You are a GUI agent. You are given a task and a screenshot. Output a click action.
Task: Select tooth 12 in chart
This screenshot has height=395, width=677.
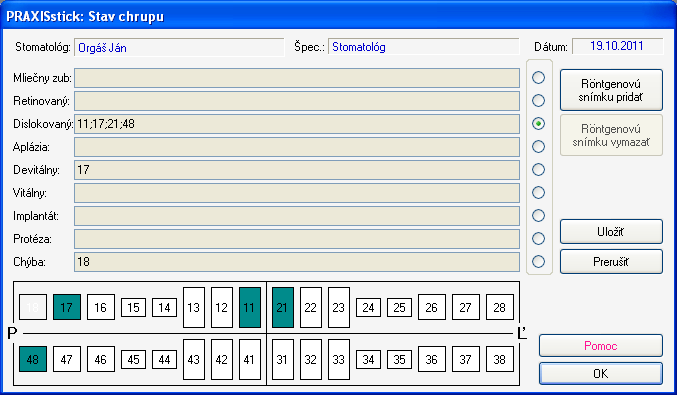(x=222, y=307)
